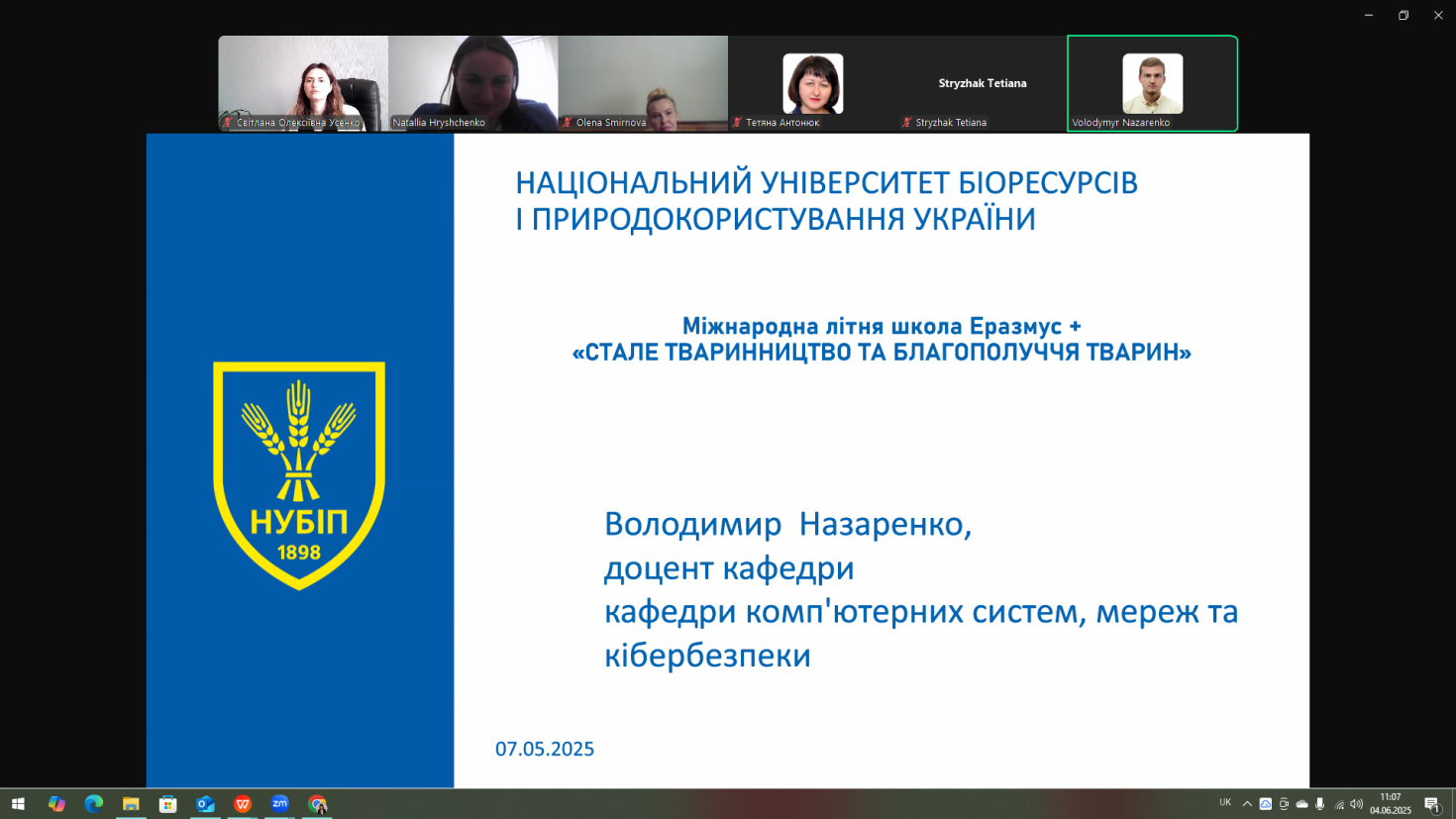Switch to WPS Office in the taskbar
Screen dimensions: 1456x819
[x=243, y=804]
